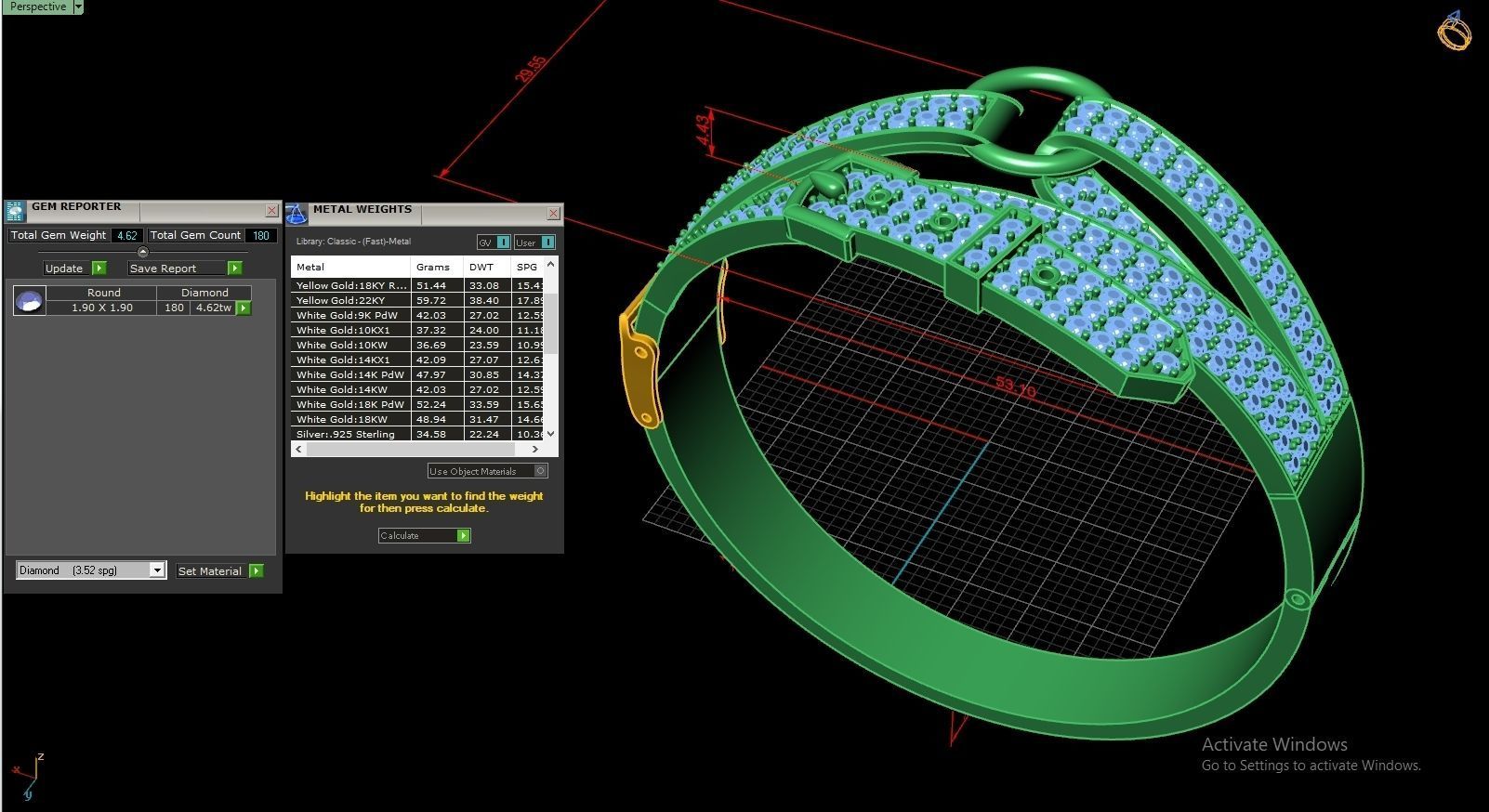Click the green arrow next to Save Report
The width and height of the screenshot is (1489, 812).
point(235,268)
